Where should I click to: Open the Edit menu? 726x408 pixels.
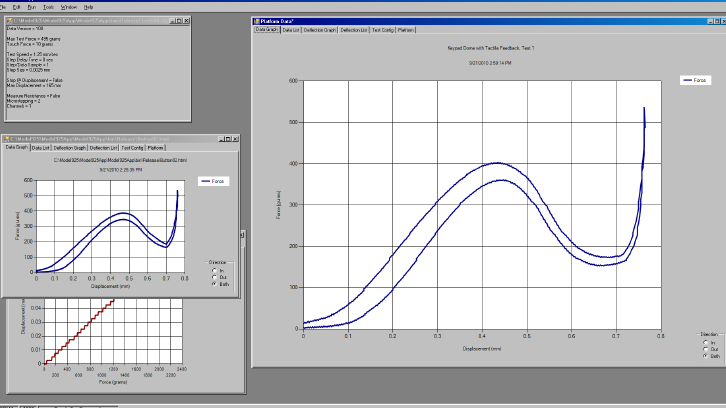pyautogui.click(x=18, y=6)
